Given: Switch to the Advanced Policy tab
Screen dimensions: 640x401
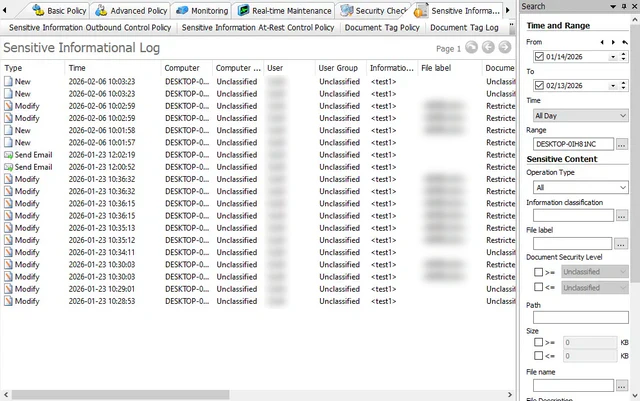Looking at the screenshot, I should (x=131, y=11).
